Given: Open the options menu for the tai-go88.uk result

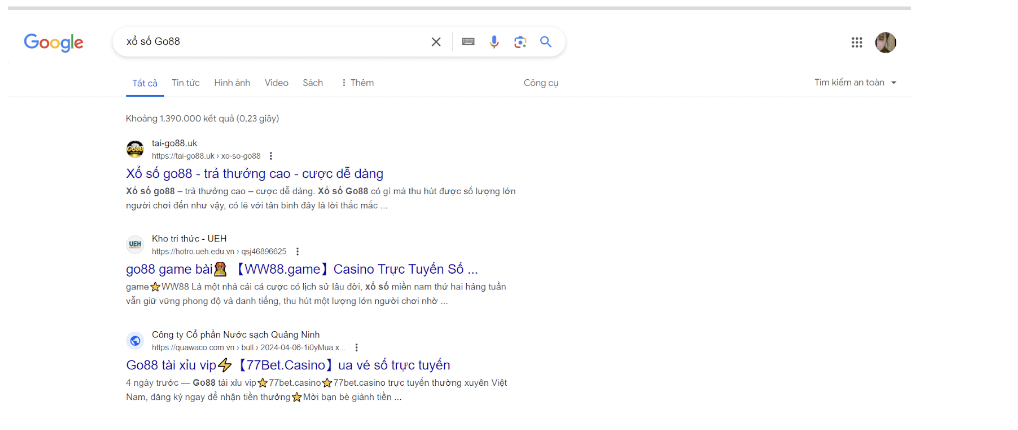Looking at the screenshot, I should pyautogui.click(x=271, y=156).
